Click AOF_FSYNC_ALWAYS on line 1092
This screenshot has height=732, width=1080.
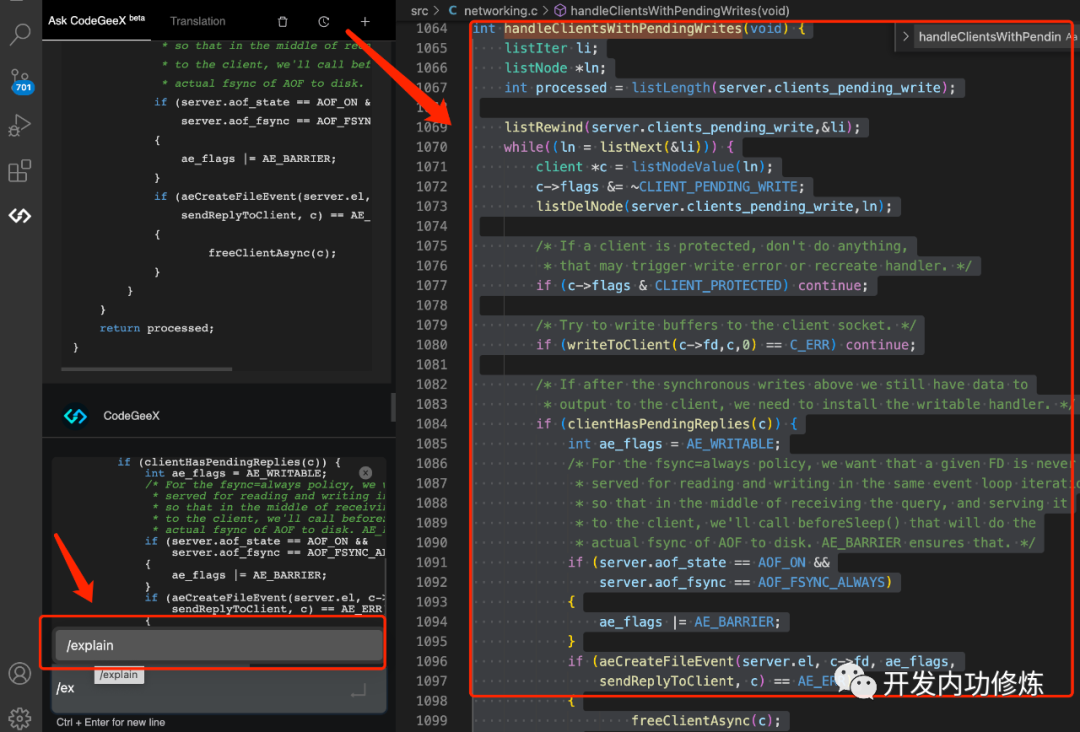click(x=821, y=583)
